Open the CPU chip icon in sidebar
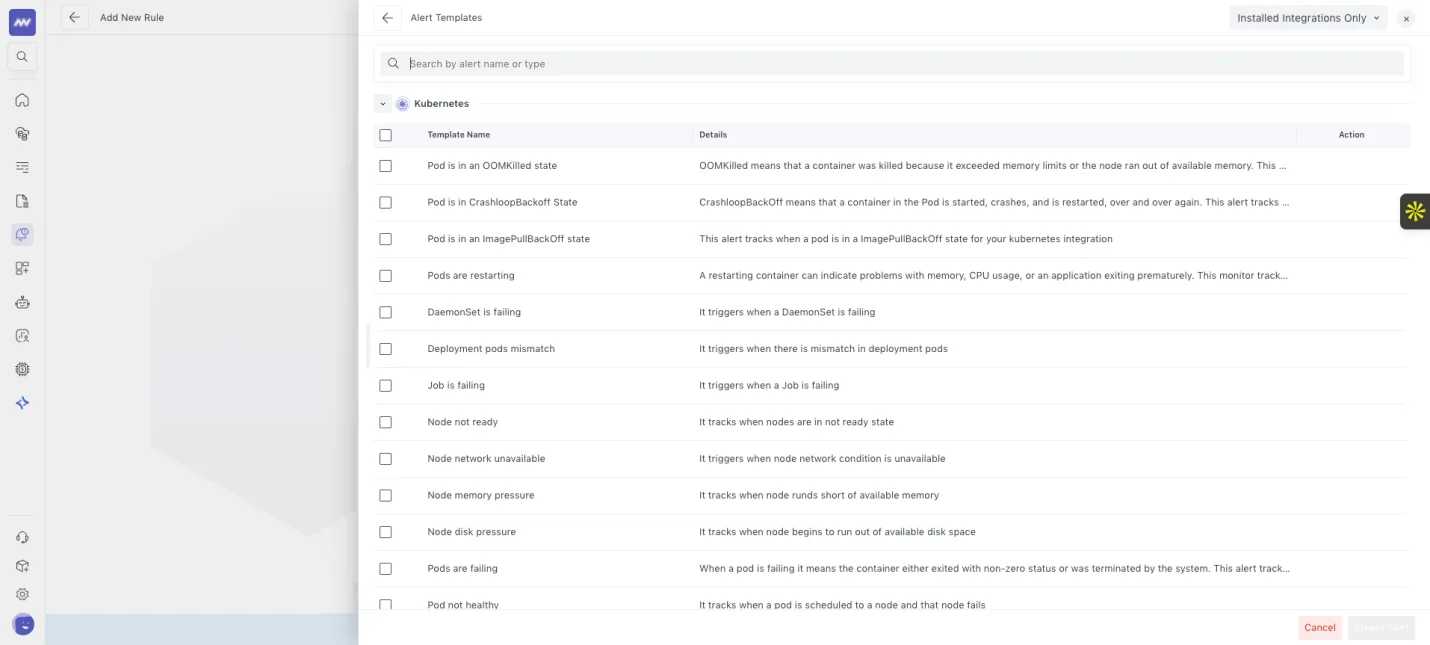Screen dimensions: 1430x645 [22, 369]
